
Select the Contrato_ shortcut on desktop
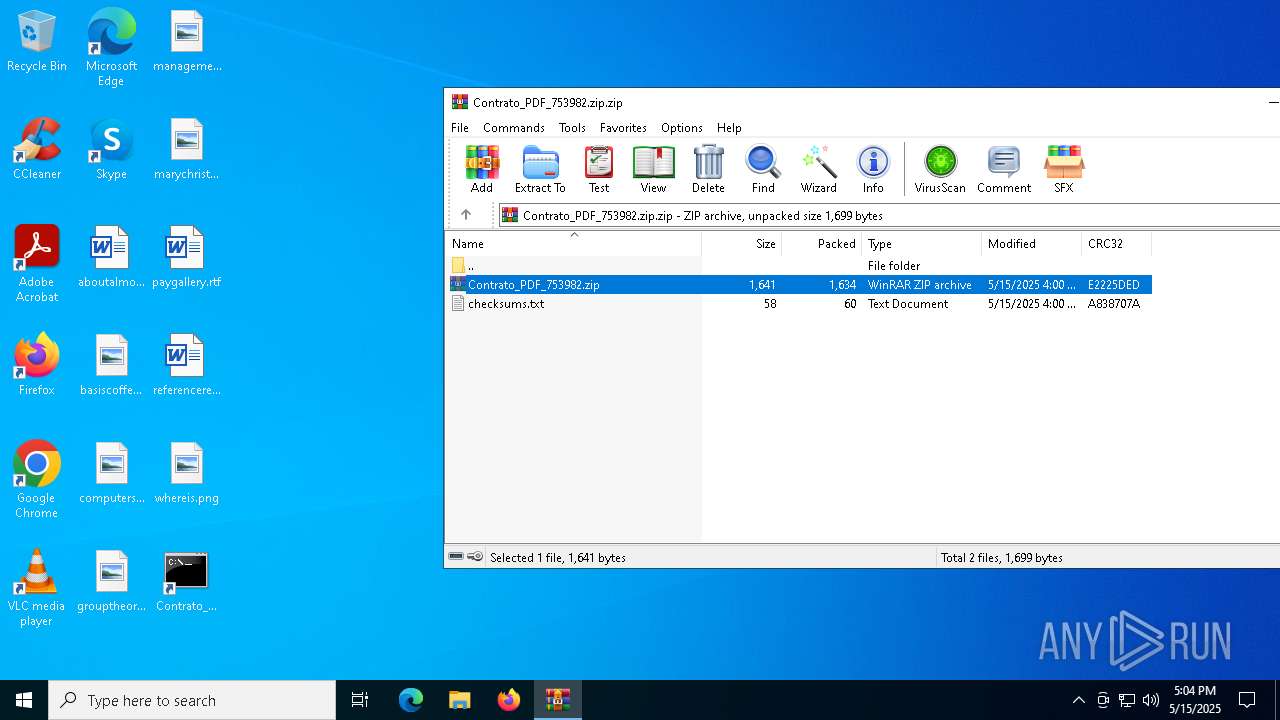(x=186, y=582)
